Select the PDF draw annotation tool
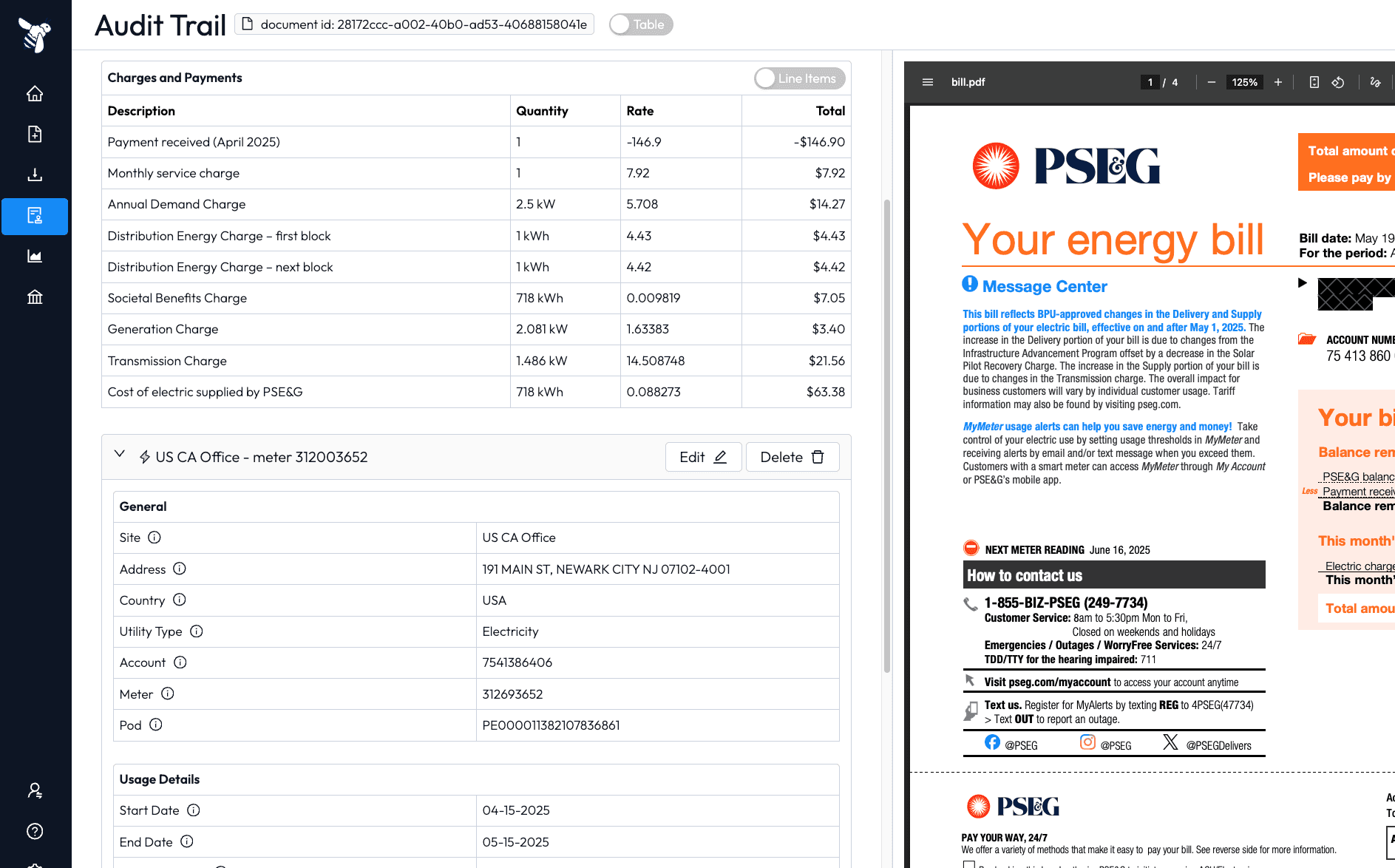 point(1375,82)
